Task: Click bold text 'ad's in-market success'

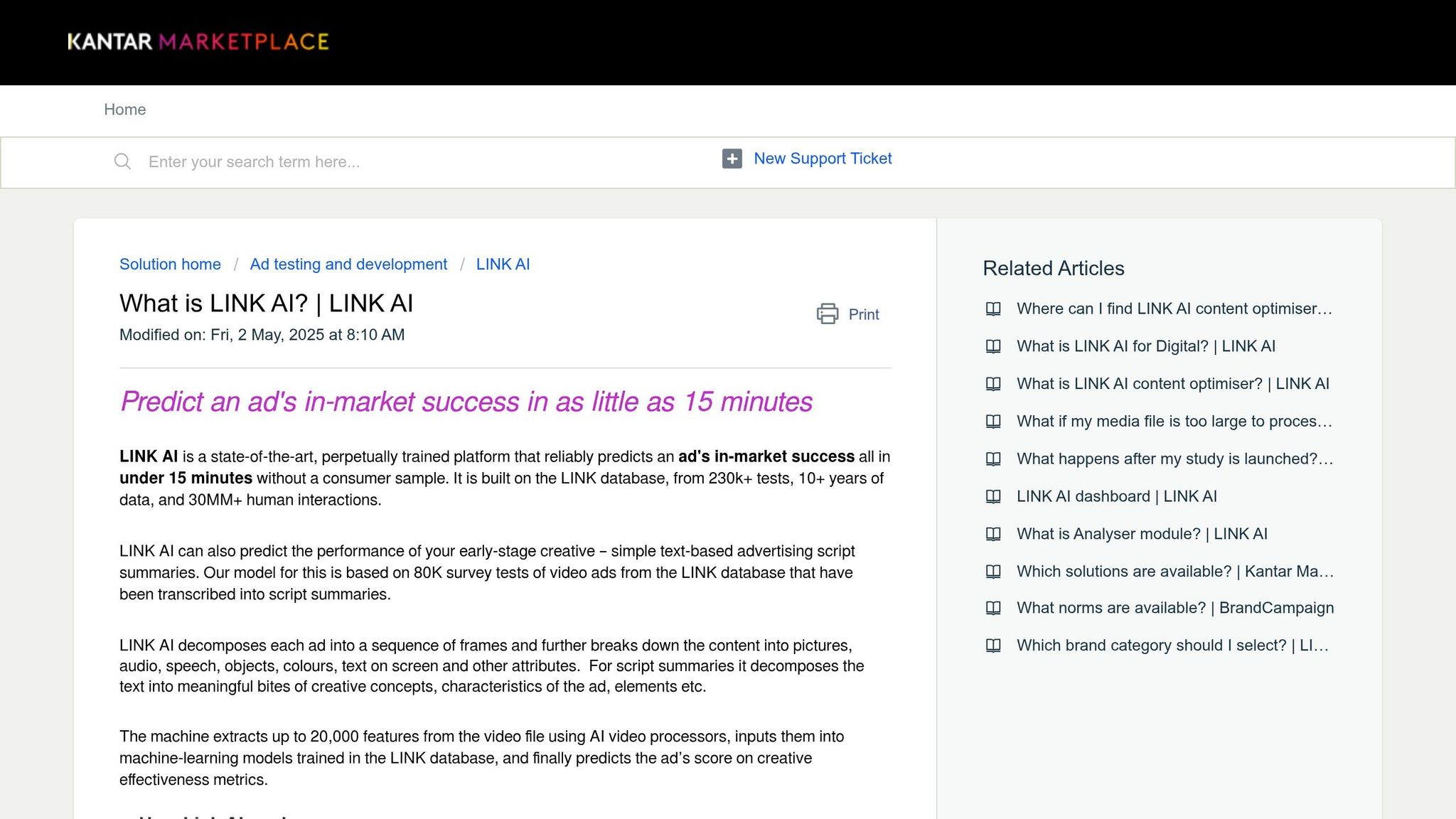Action: (766, 457)
